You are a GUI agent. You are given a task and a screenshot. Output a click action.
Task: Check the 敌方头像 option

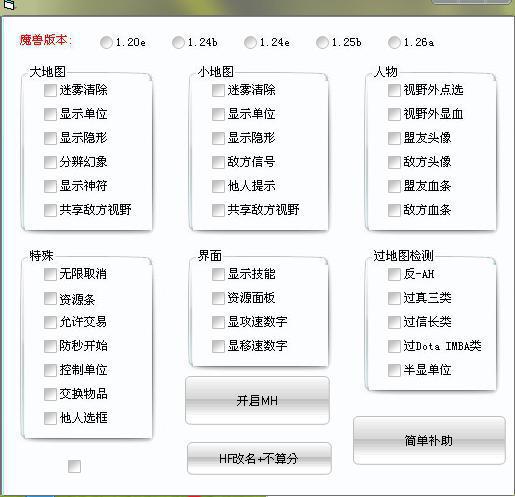(x=394, y=162)
